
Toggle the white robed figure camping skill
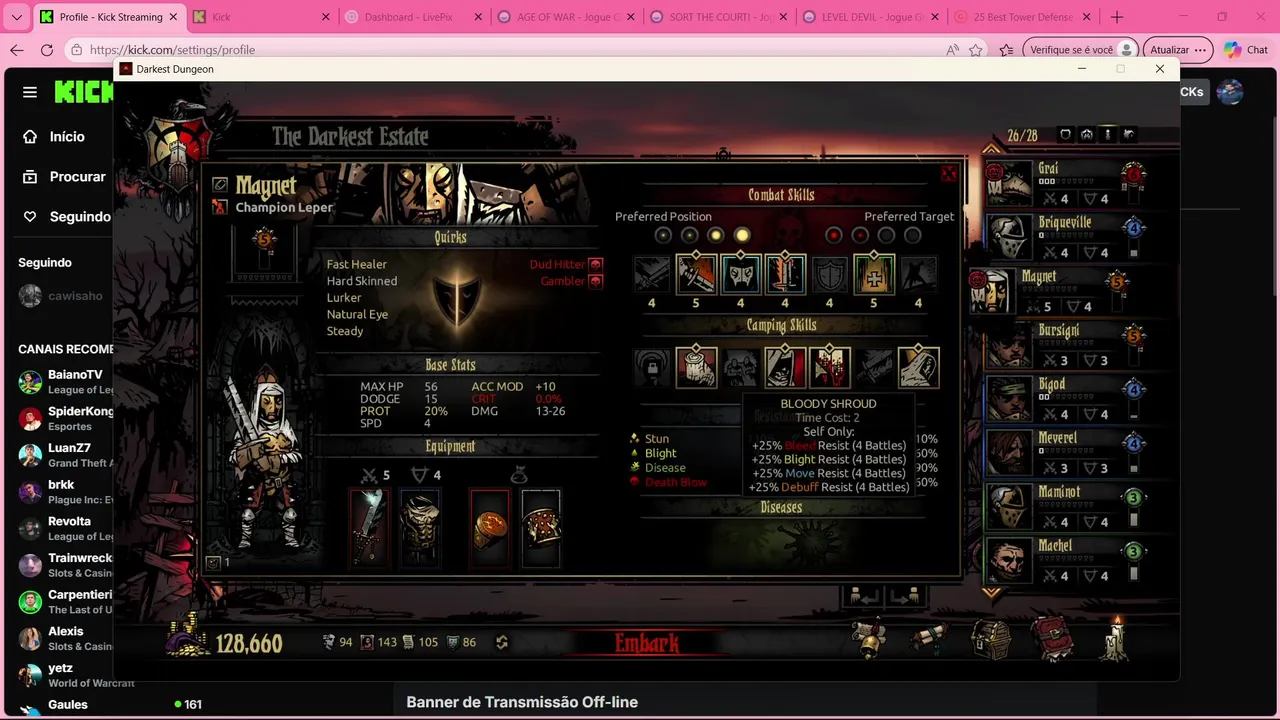point(918,367)
